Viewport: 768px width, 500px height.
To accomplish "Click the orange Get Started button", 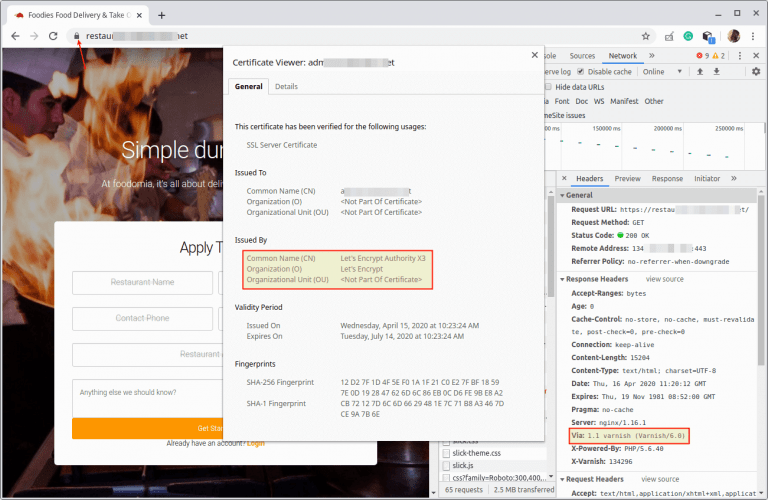I will coord(147,428).
